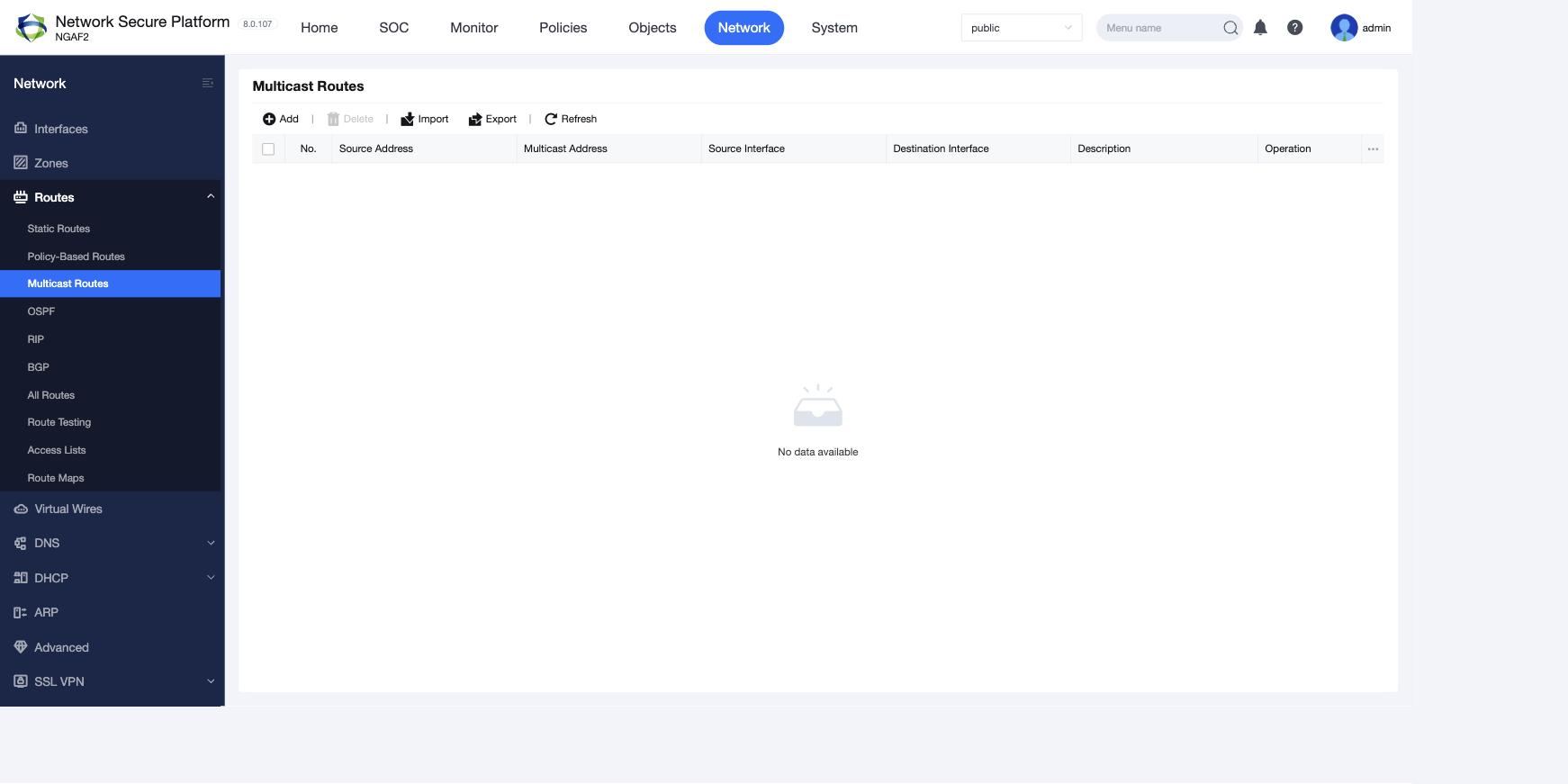Open the table column options ellipsis
Viewport: 1568px width, 784px height.
click(x=1373, y=149)
